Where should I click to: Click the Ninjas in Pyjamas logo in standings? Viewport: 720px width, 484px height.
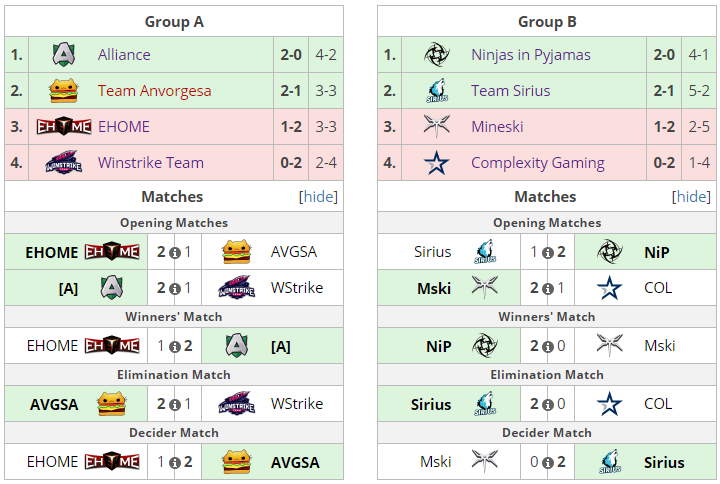[x=437, y=55]
